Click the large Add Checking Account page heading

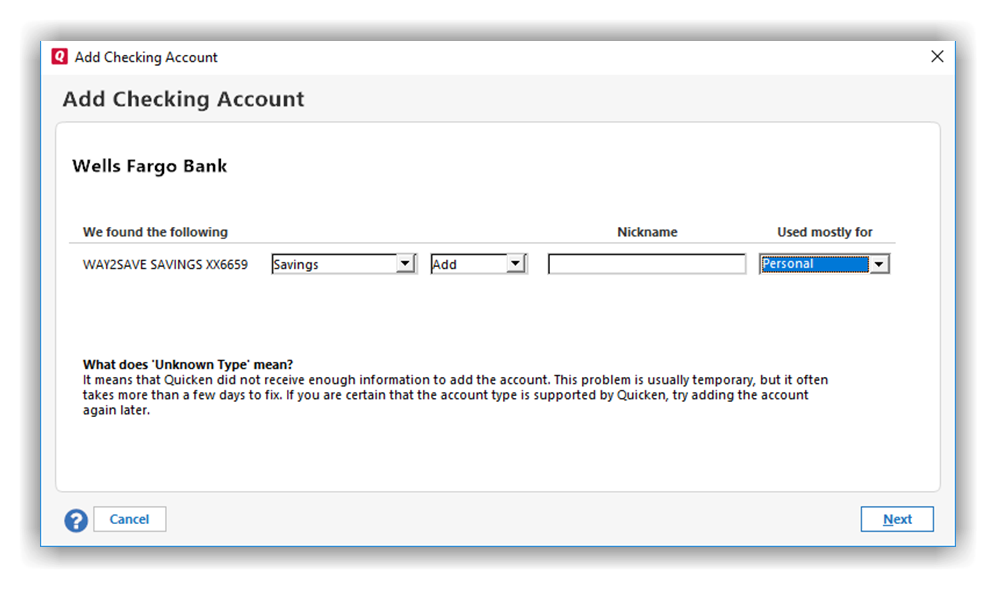183,100
